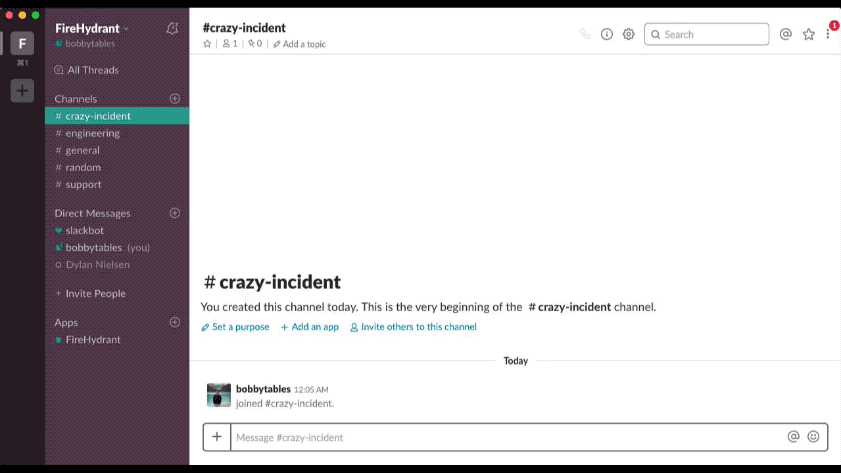The width and height of the screenshot is (841, 473).
Task: Click Set a purpose link
Action: [235, 327]
